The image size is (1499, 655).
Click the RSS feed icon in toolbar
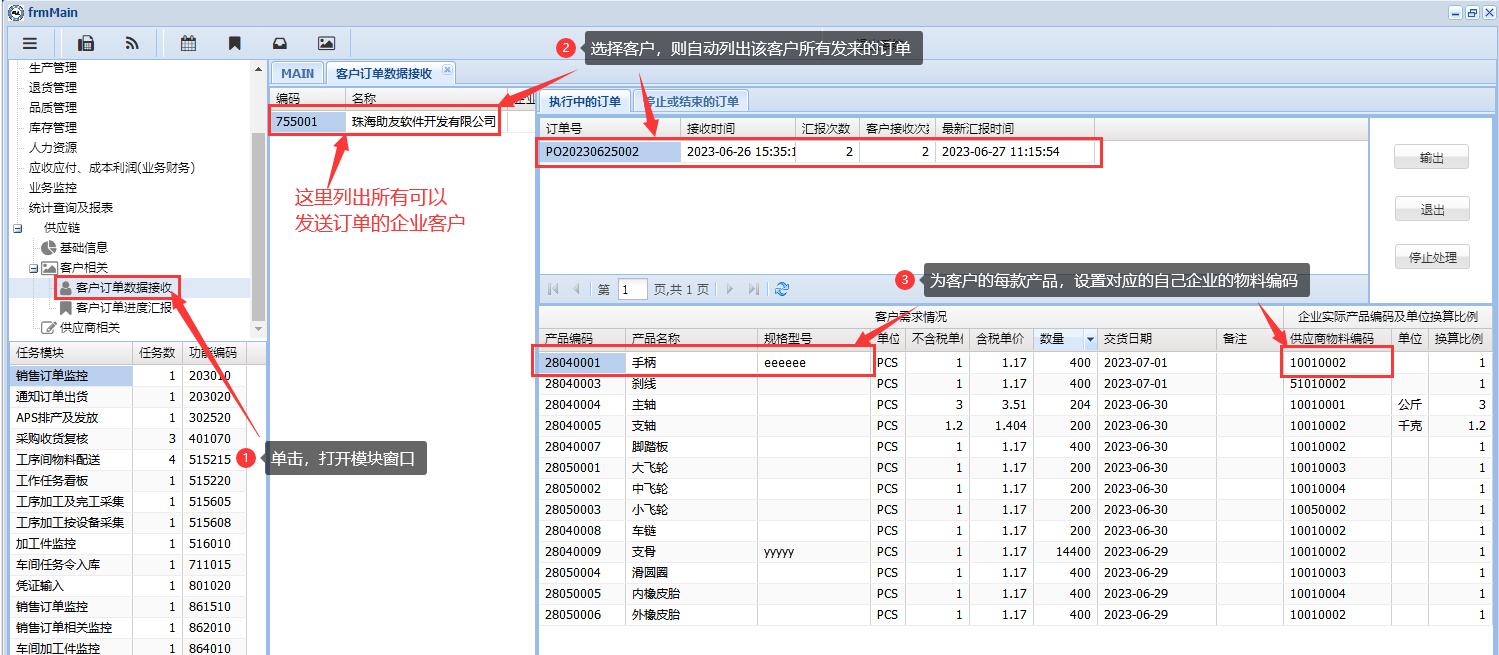pyautogui.click(x=132, y=43)
